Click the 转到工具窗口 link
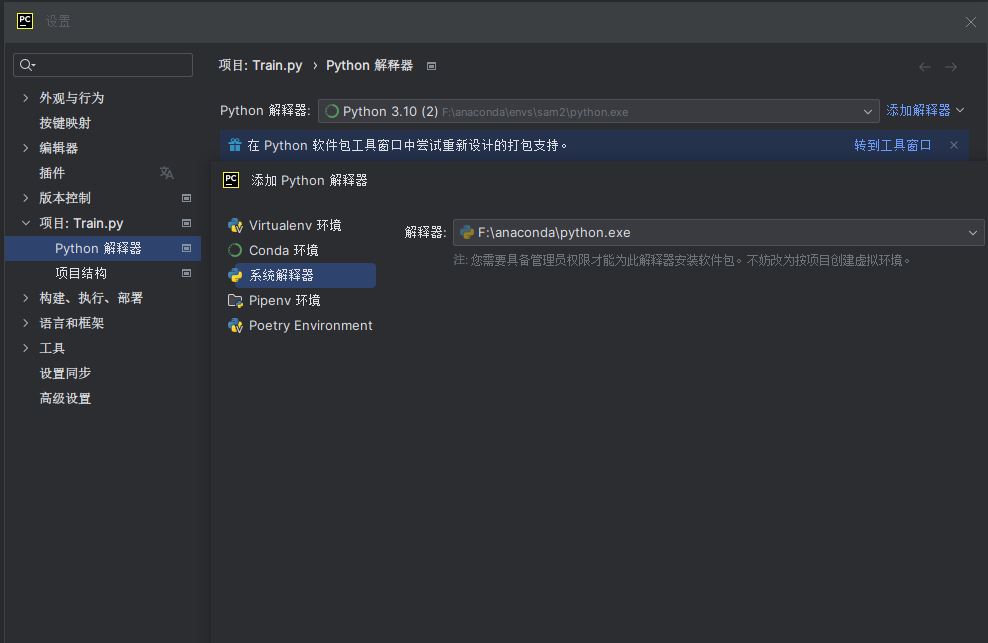Screen dimensions: 988x643 pos(892,145)
